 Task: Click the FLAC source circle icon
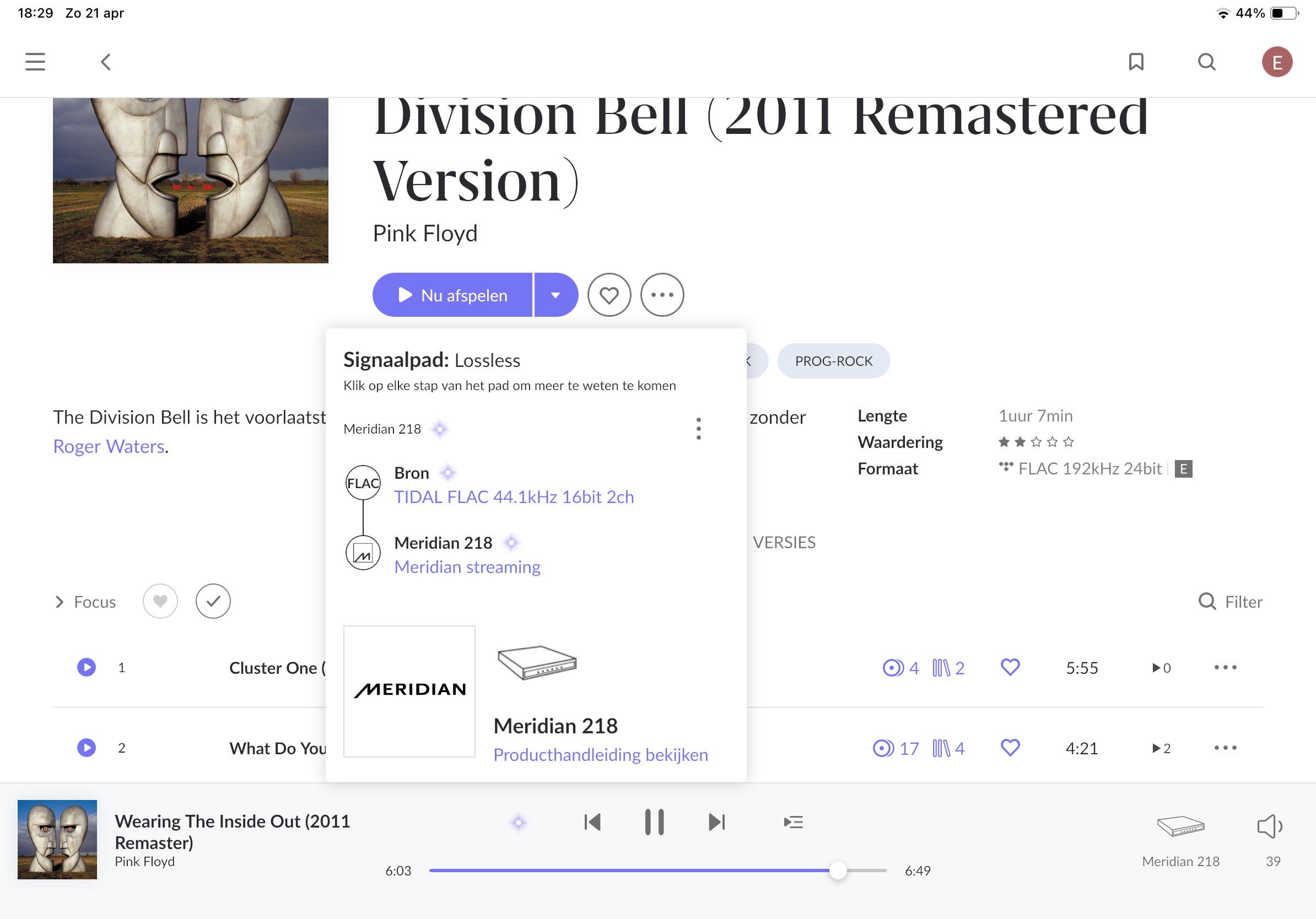(x=363, y=483)
